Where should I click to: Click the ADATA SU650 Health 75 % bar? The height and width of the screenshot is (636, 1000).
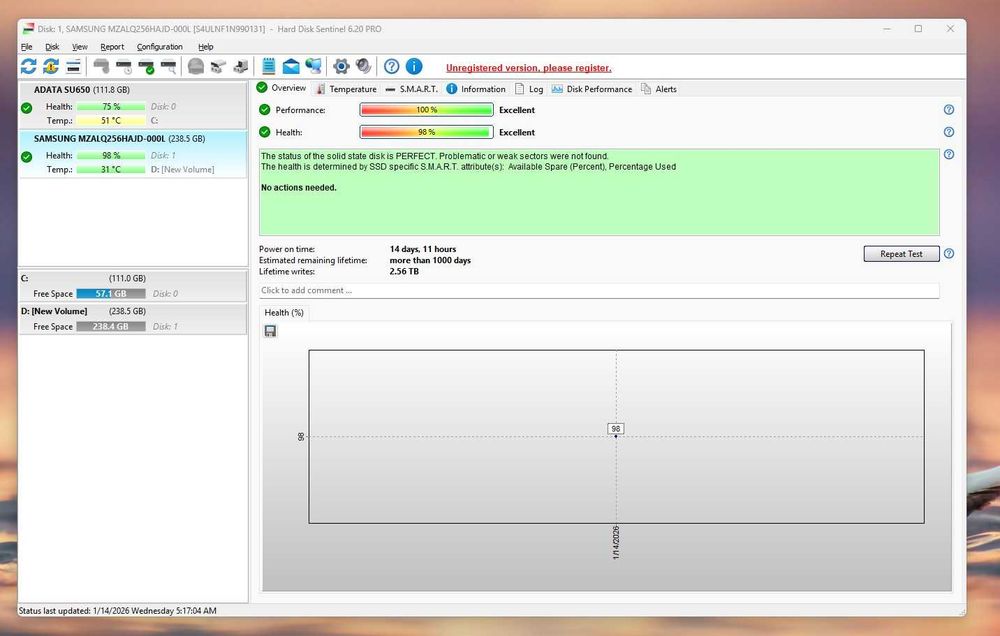click(111, 107)
